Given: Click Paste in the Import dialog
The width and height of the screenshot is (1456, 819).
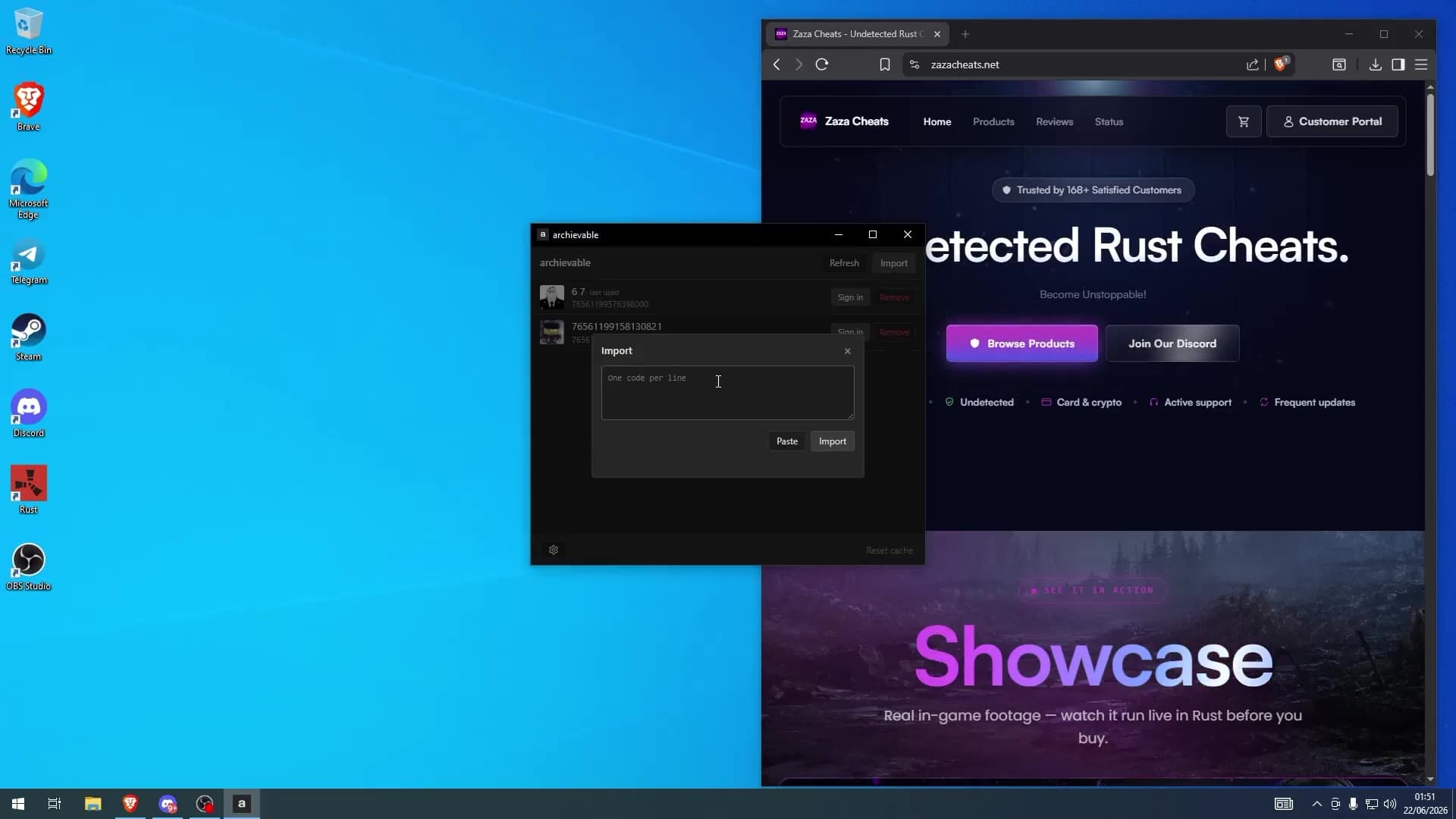Looking at the screenshot, I should pyautogui.click(x=787, y=441).
